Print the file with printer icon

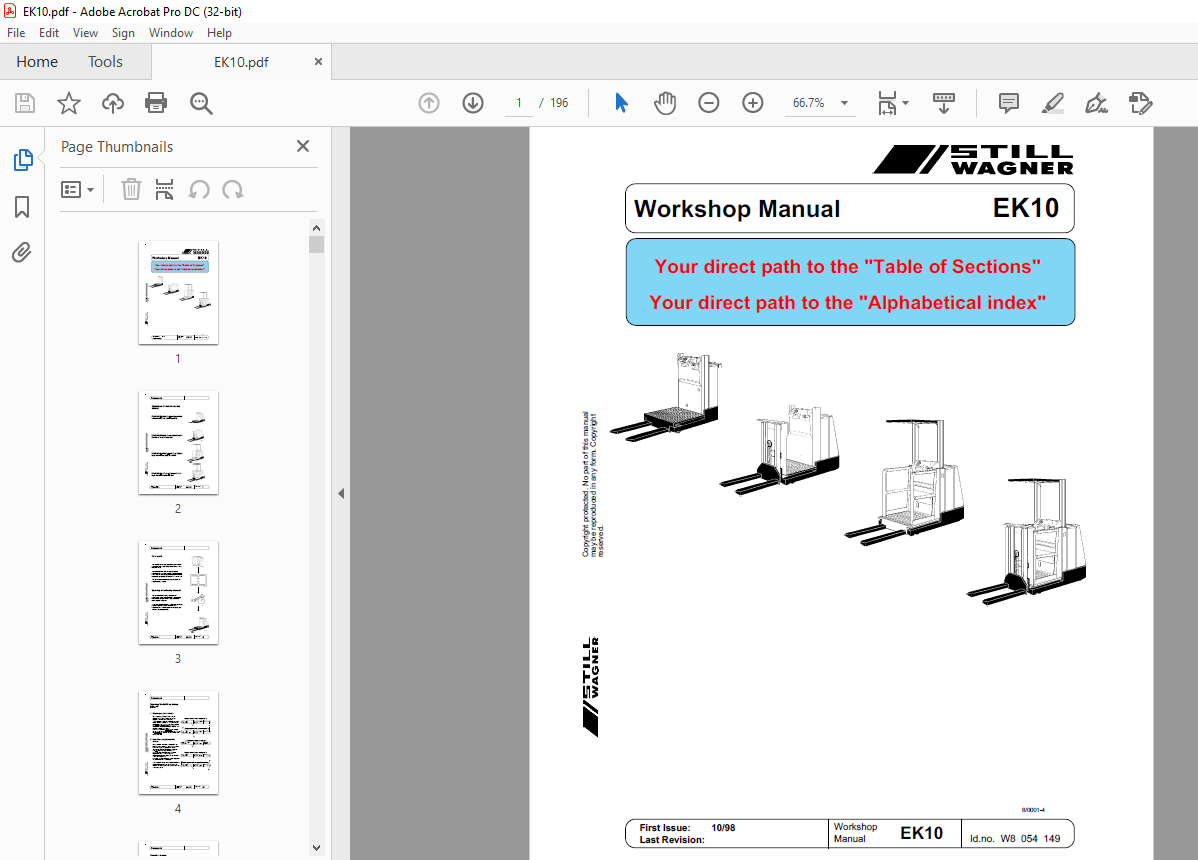[x=156, y=103]
